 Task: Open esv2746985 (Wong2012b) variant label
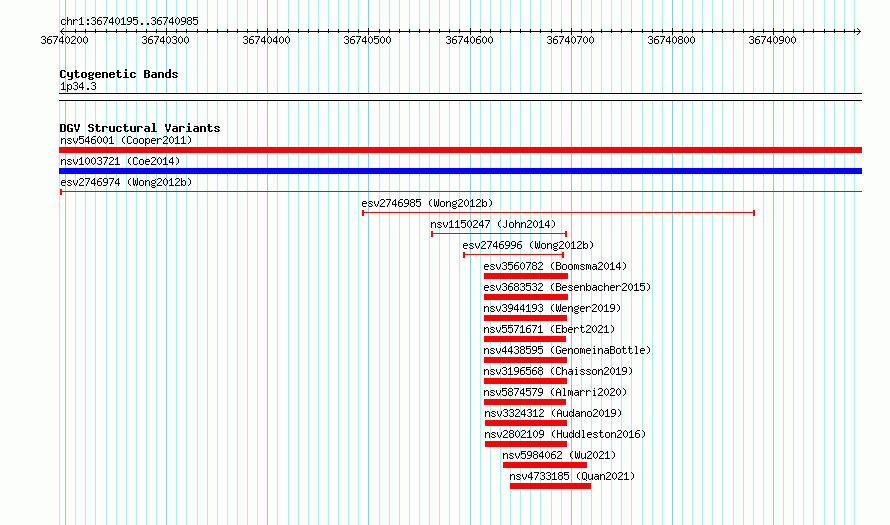click(427, 203)
